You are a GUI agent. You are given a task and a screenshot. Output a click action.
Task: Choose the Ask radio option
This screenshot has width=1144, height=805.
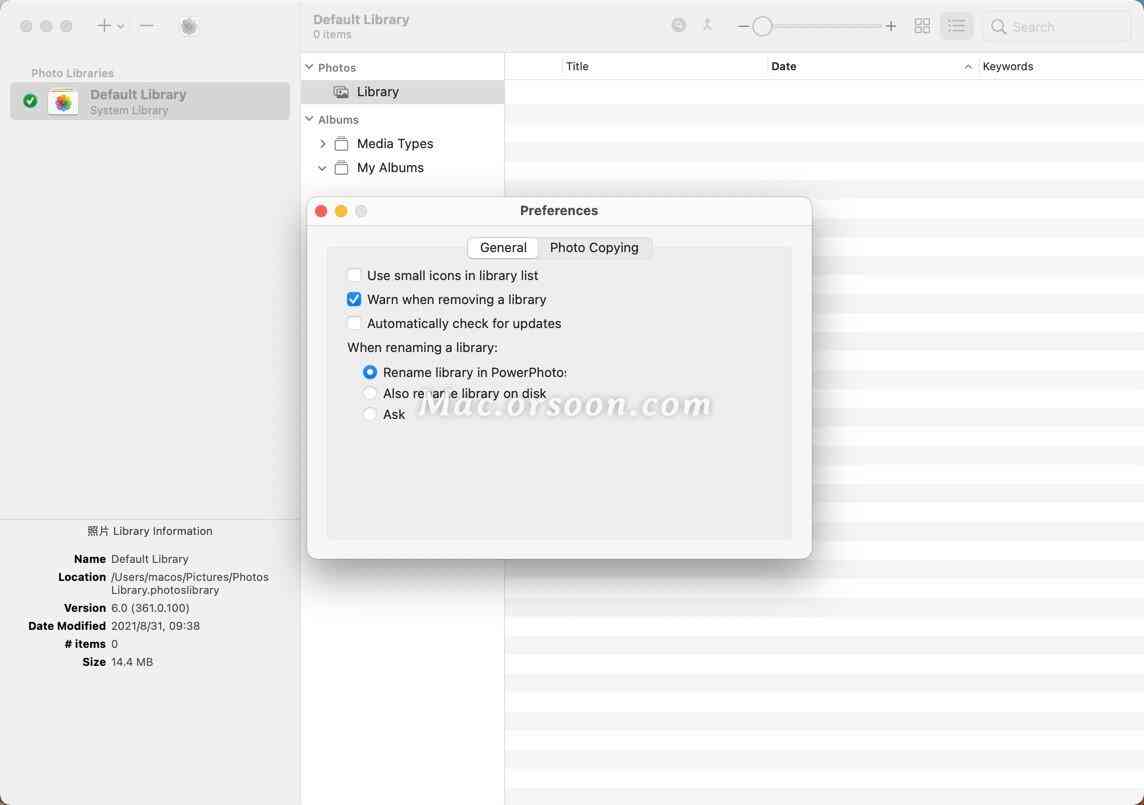pos(370,414)
